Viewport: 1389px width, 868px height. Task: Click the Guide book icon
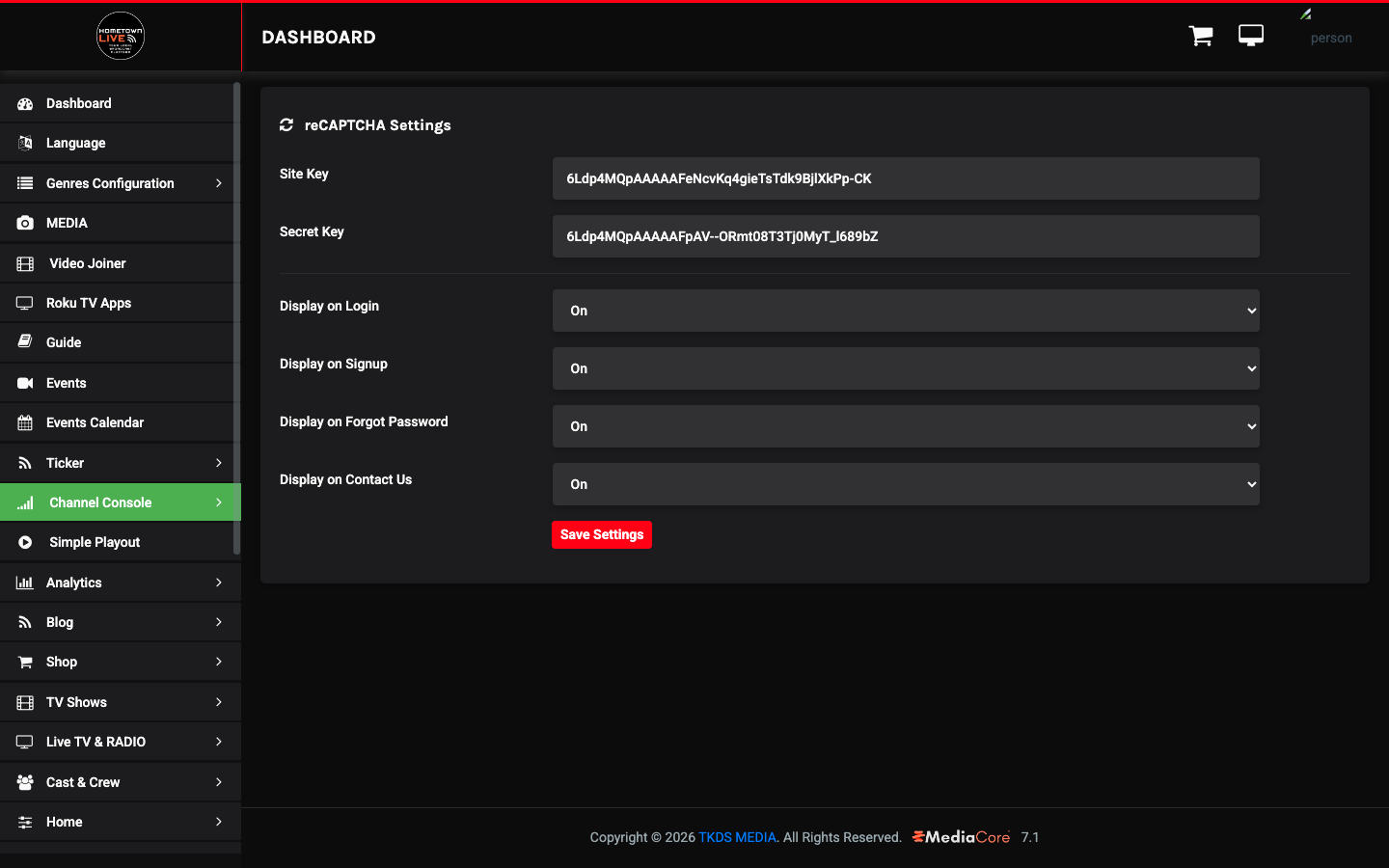pos(25,342)
